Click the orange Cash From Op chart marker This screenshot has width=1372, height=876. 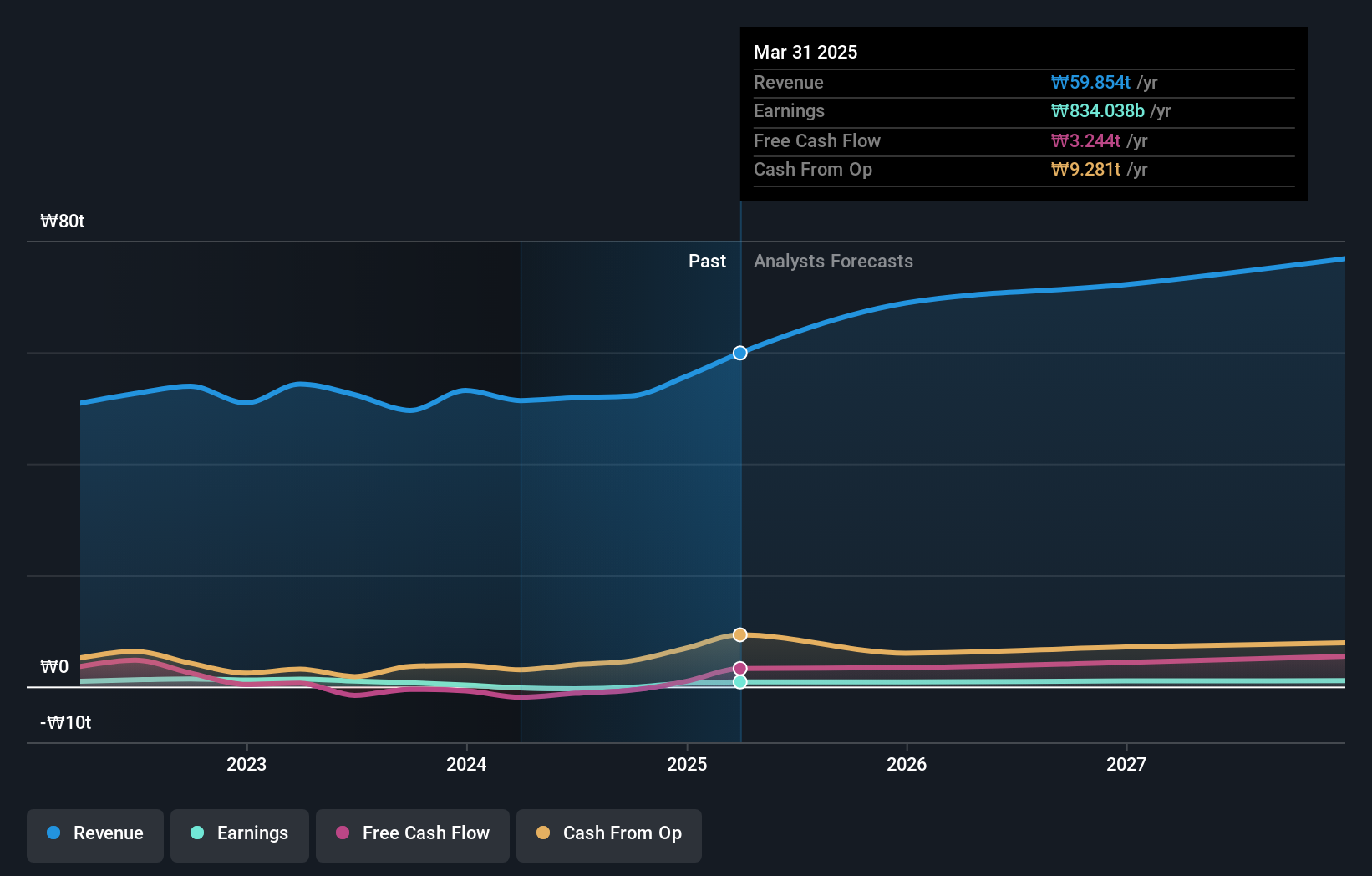(739, 634)
